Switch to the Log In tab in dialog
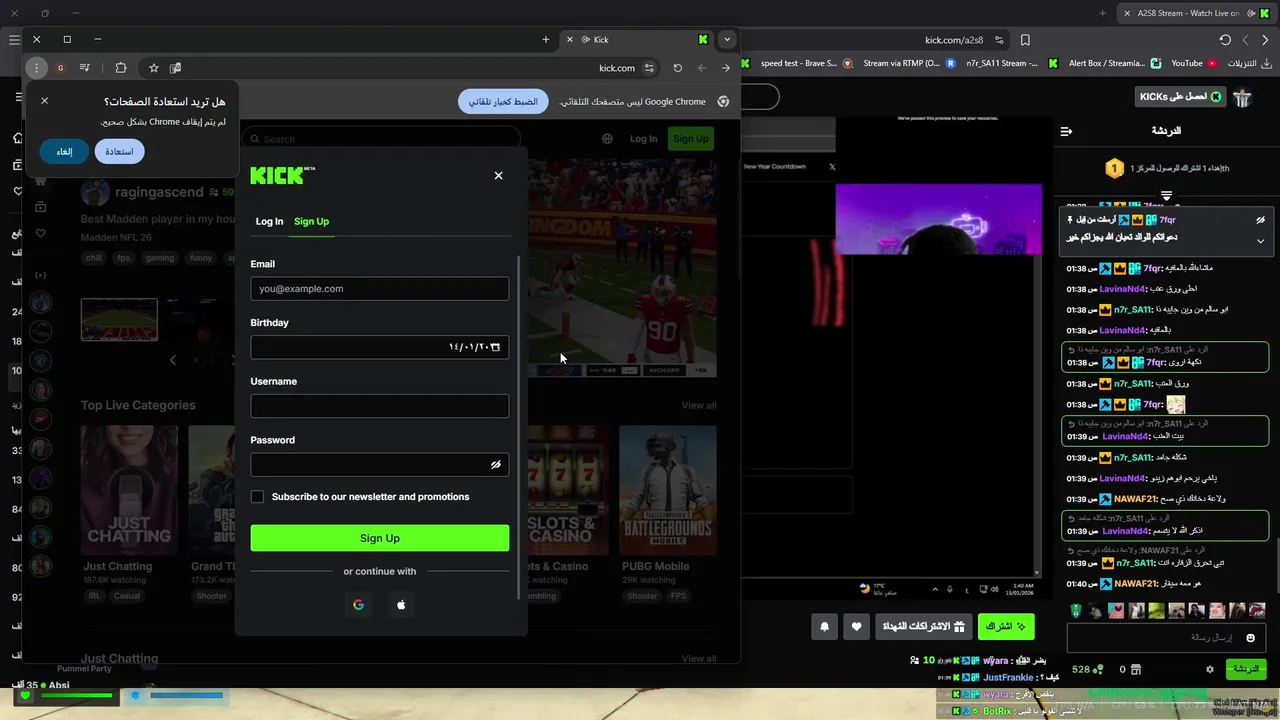This screenshot has width=1280, height=720. (x=269, y=221)
